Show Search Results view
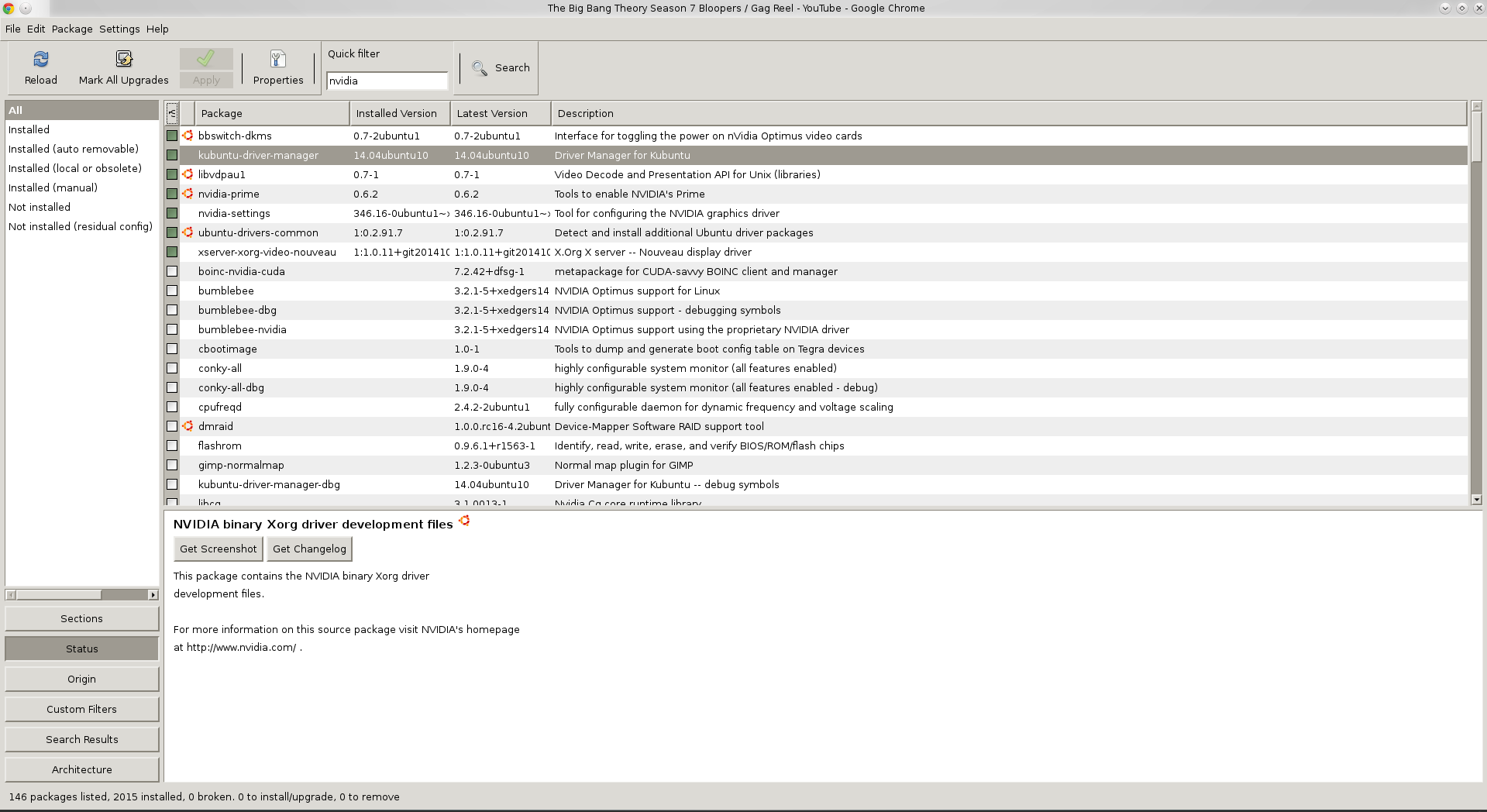The height and width of the screenshot is (812, 1487). [82, 739]
